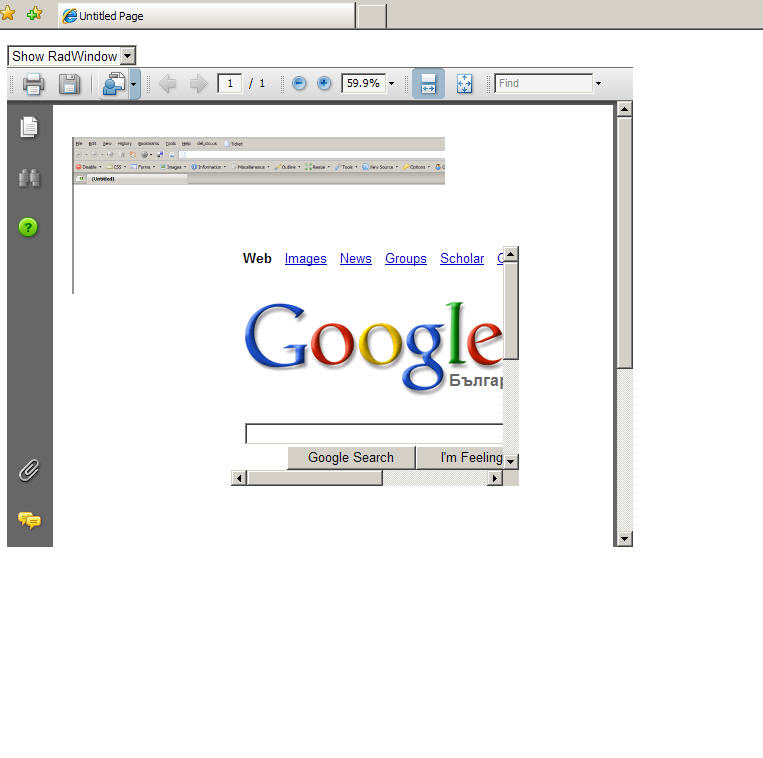
Task: Click the zoom in plus button
Action: [x=324, y=83]
